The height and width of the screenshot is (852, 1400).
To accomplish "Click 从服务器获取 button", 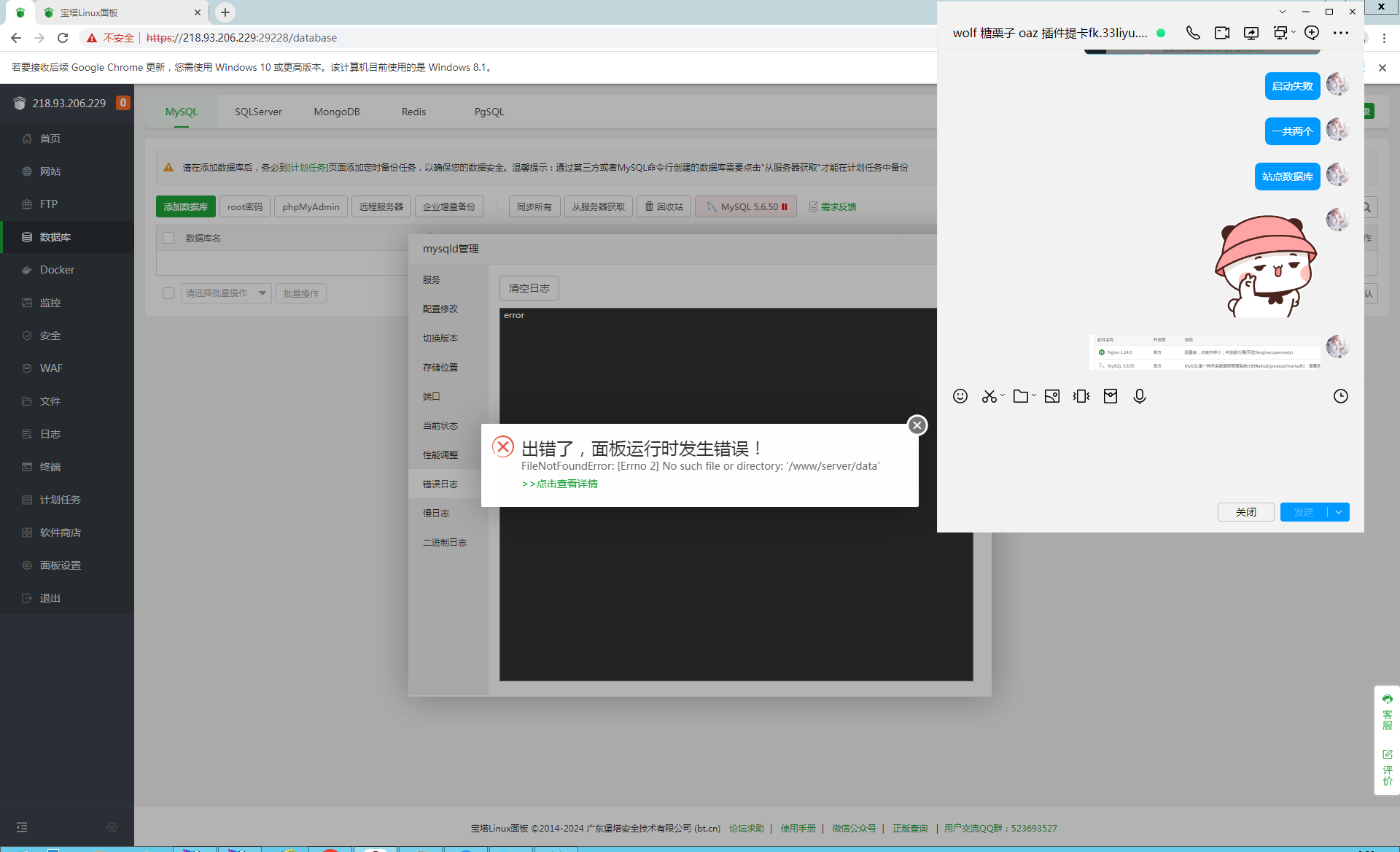I will pos(599,207).
